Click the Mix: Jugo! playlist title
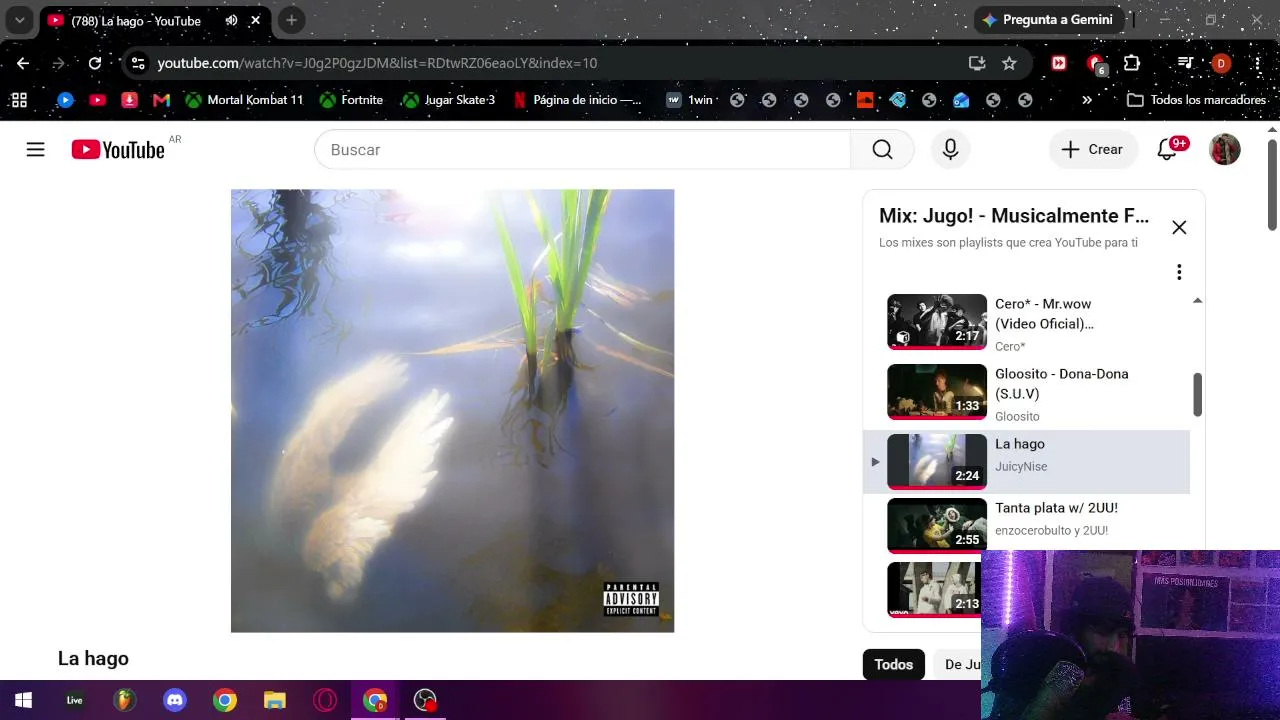The width and height of the screenshot is (1280, 720). (1014, 216)
